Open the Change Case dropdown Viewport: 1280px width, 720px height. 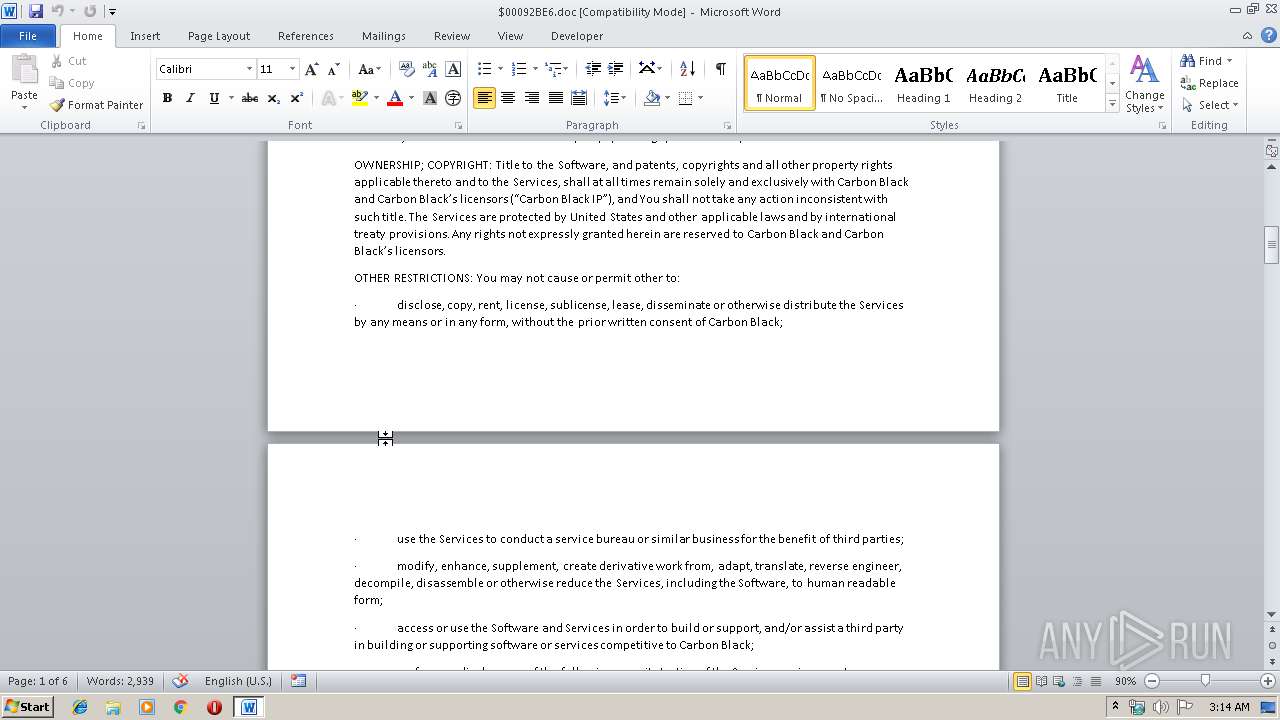pyautogui.click(x=369, y=69)
